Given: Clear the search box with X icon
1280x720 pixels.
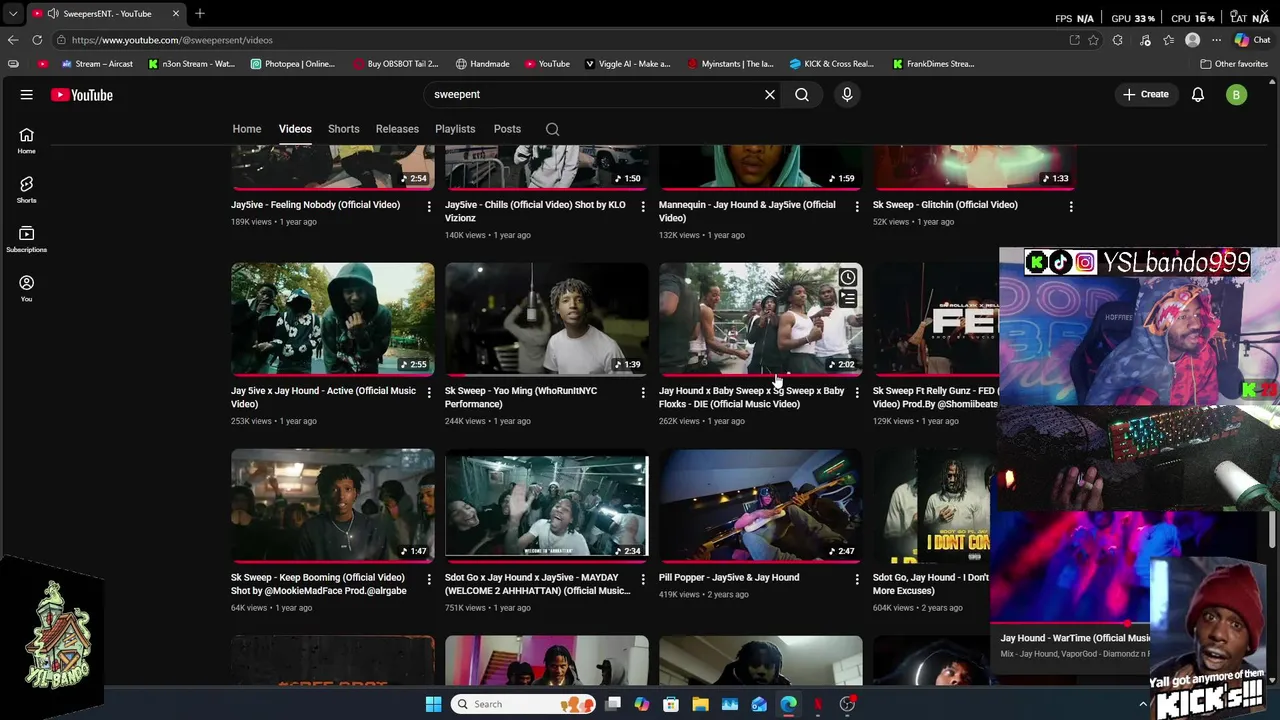Looking at the screenshot, I should tap(770, 95).
